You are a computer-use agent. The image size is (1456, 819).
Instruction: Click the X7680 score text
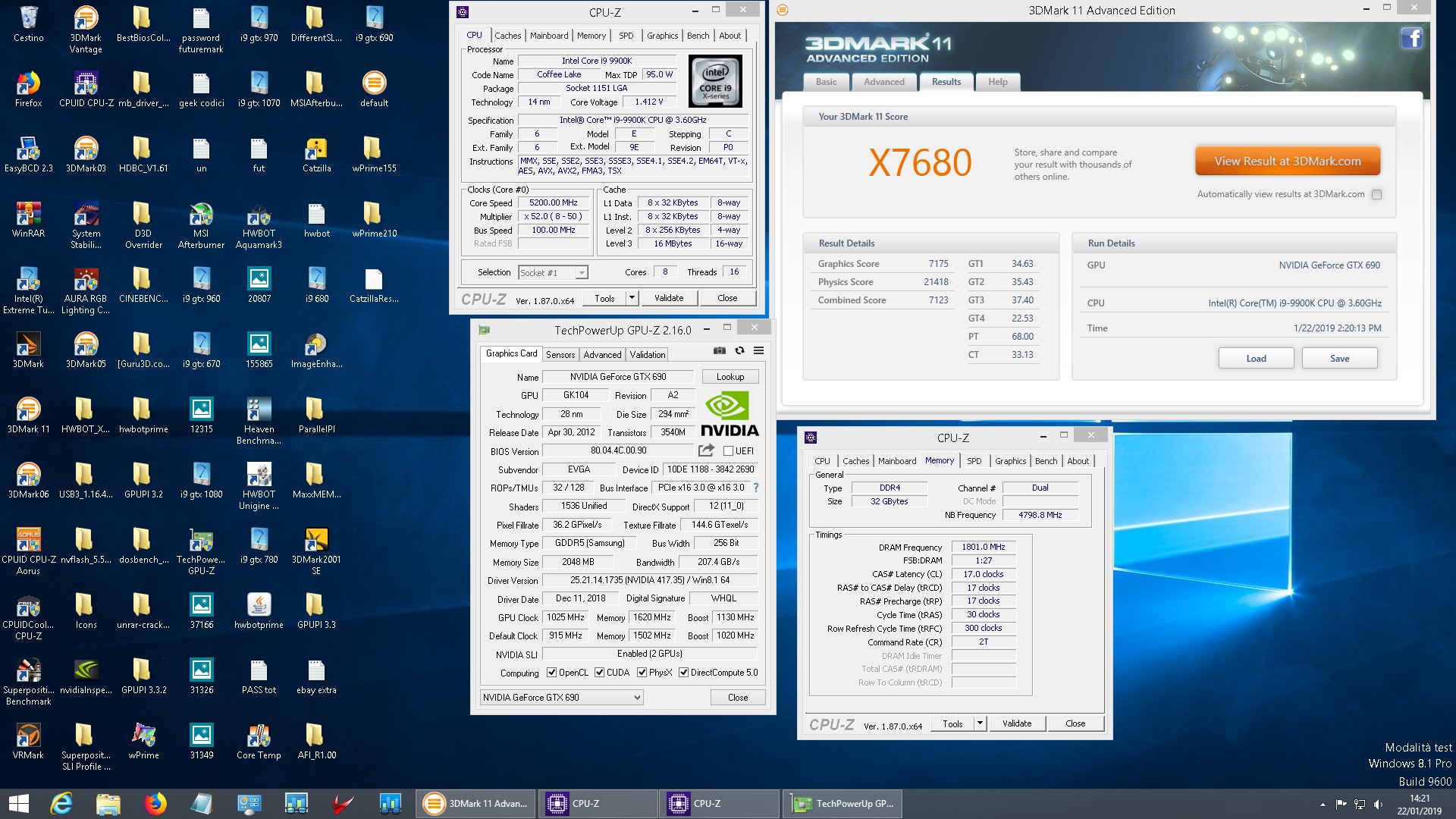pos(919,163)
